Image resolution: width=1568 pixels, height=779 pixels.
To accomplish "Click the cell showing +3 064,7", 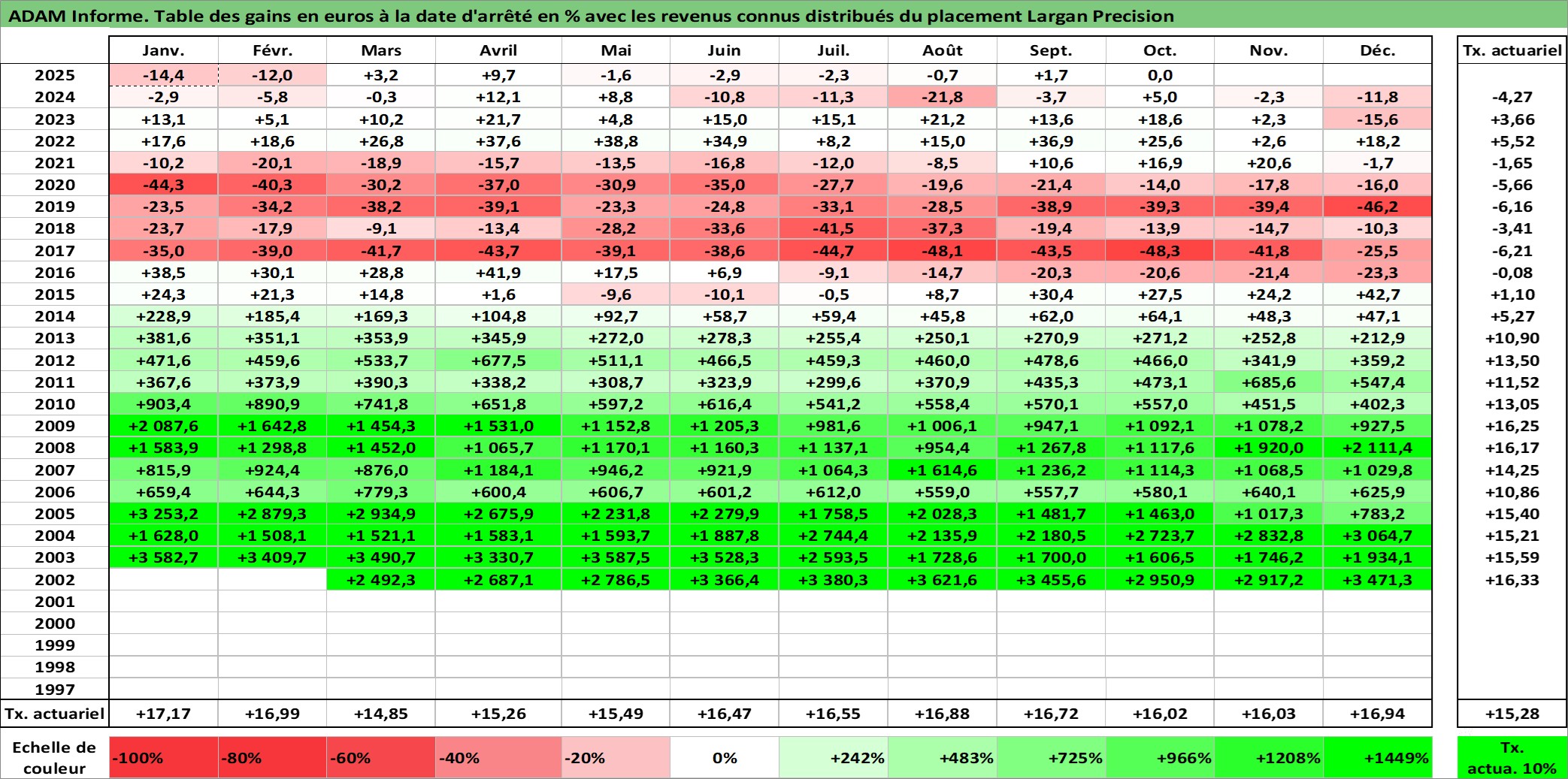I will pyautogui.click(x=1378, y=536).
